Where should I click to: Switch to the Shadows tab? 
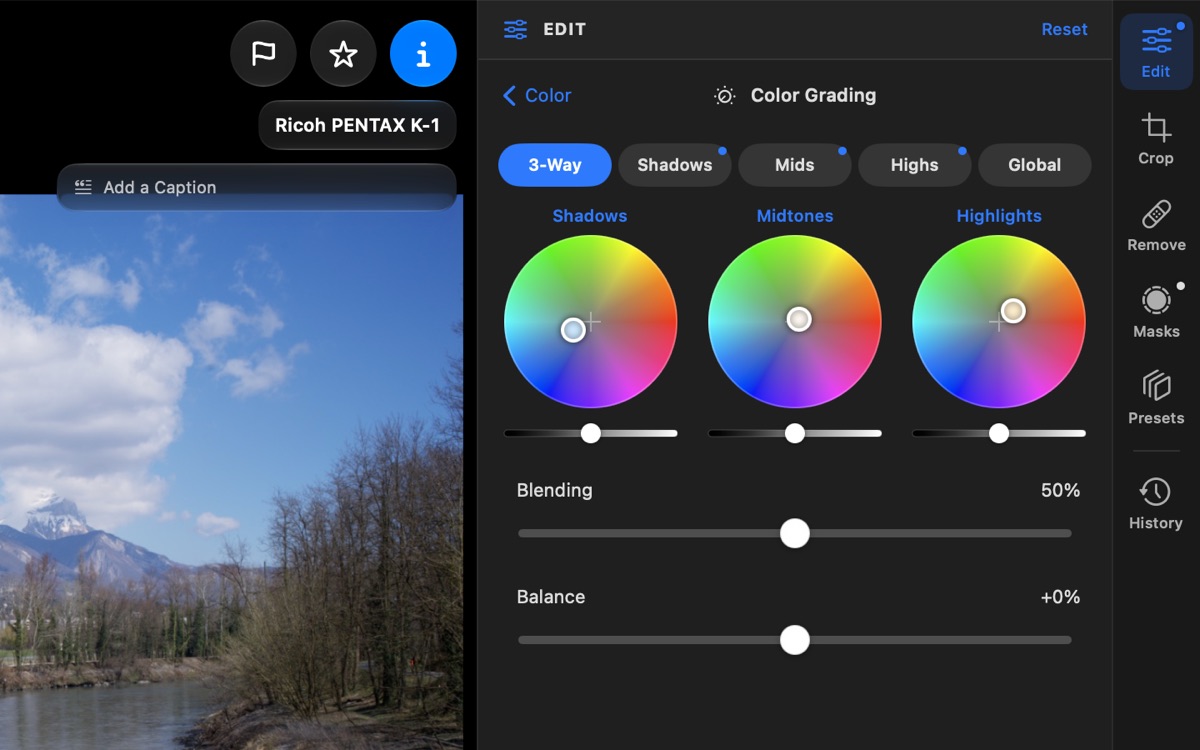[x=675, y=165]
